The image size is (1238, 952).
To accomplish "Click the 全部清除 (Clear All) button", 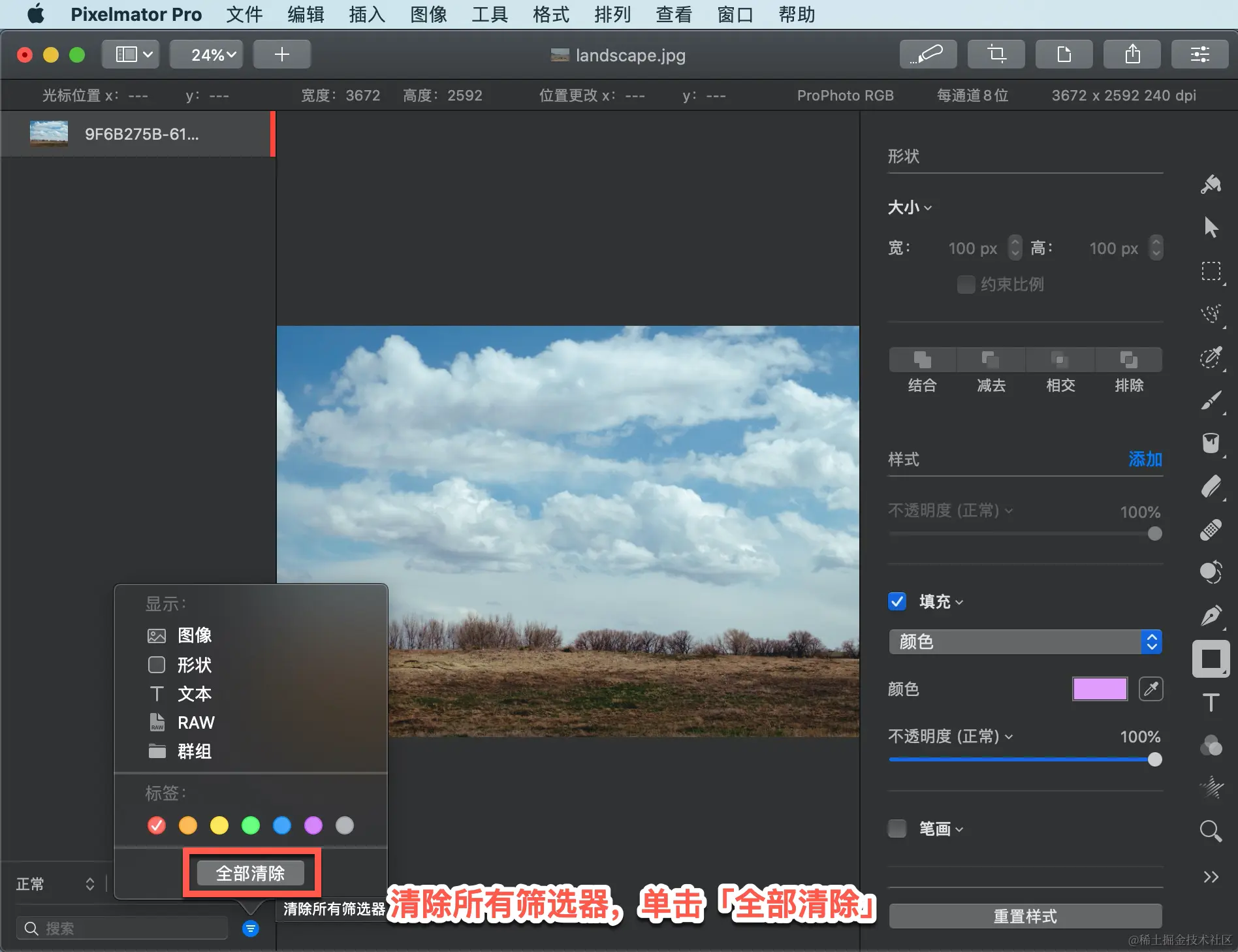I will pos(251,873).
